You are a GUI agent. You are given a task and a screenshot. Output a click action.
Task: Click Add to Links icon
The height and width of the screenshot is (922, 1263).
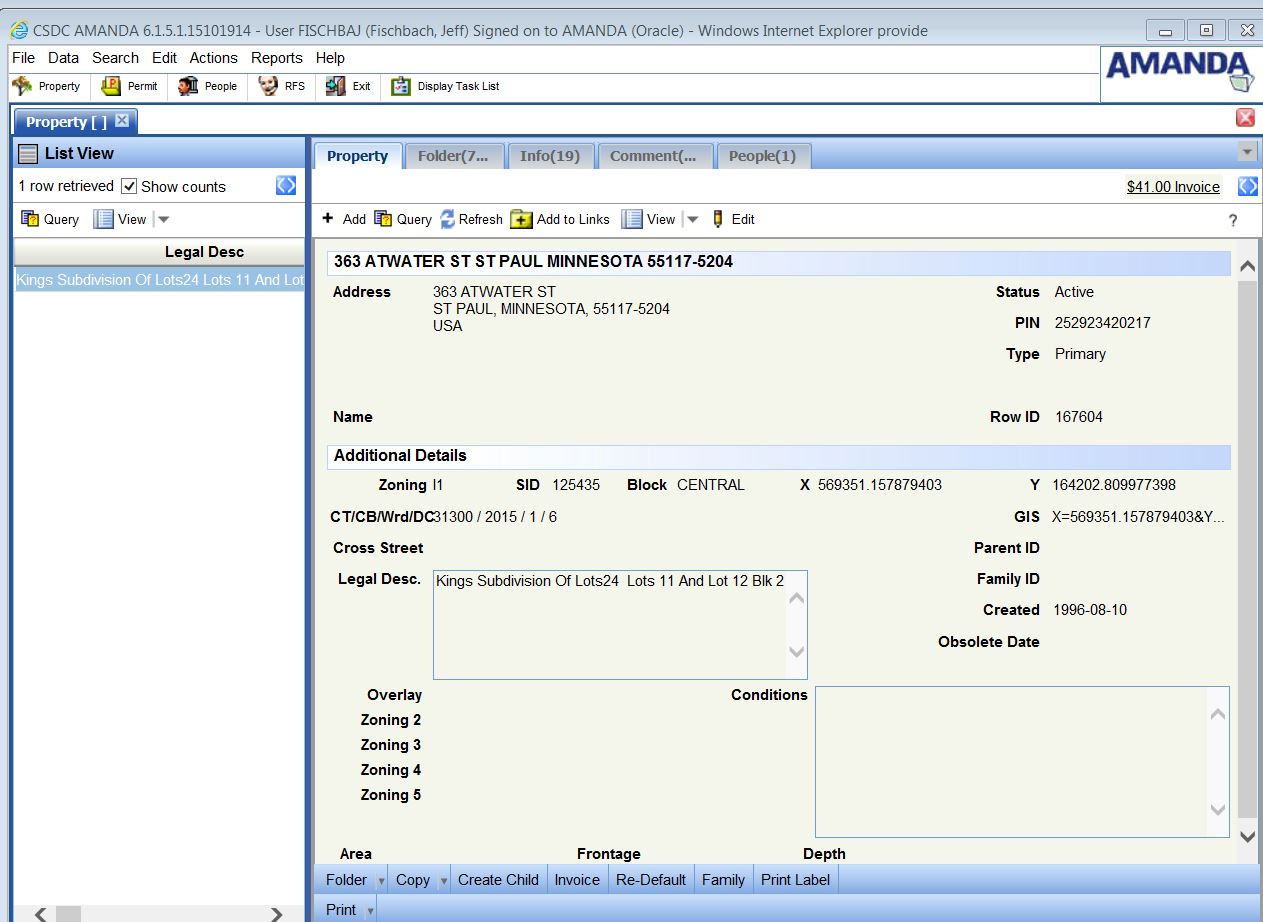click(x=521, y=220)
